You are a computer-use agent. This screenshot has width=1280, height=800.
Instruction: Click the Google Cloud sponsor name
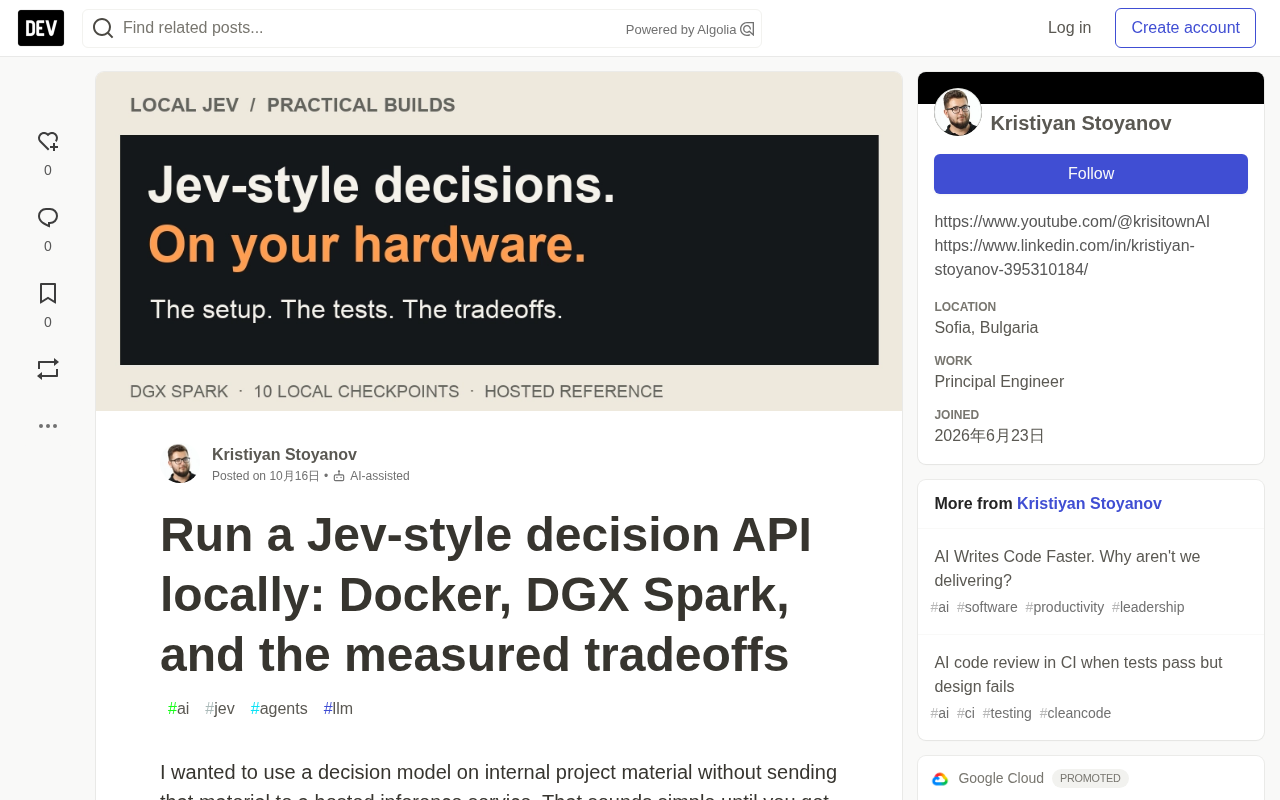tap(1001, 778)
